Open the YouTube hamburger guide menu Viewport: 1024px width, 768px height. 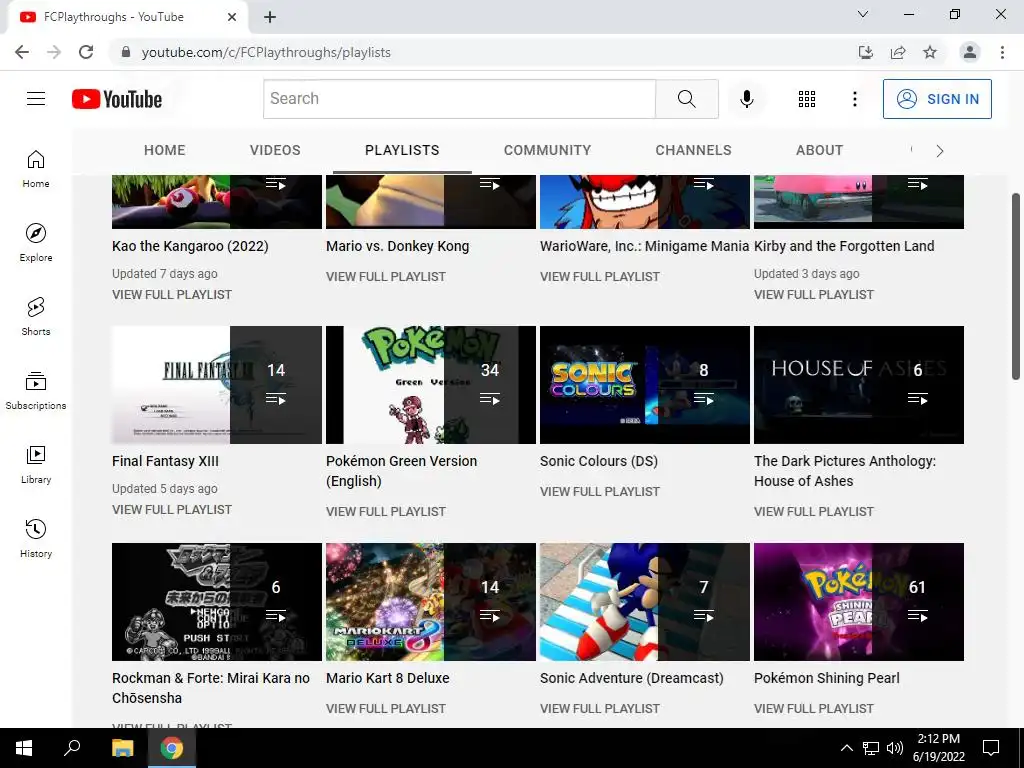[36, 99]
